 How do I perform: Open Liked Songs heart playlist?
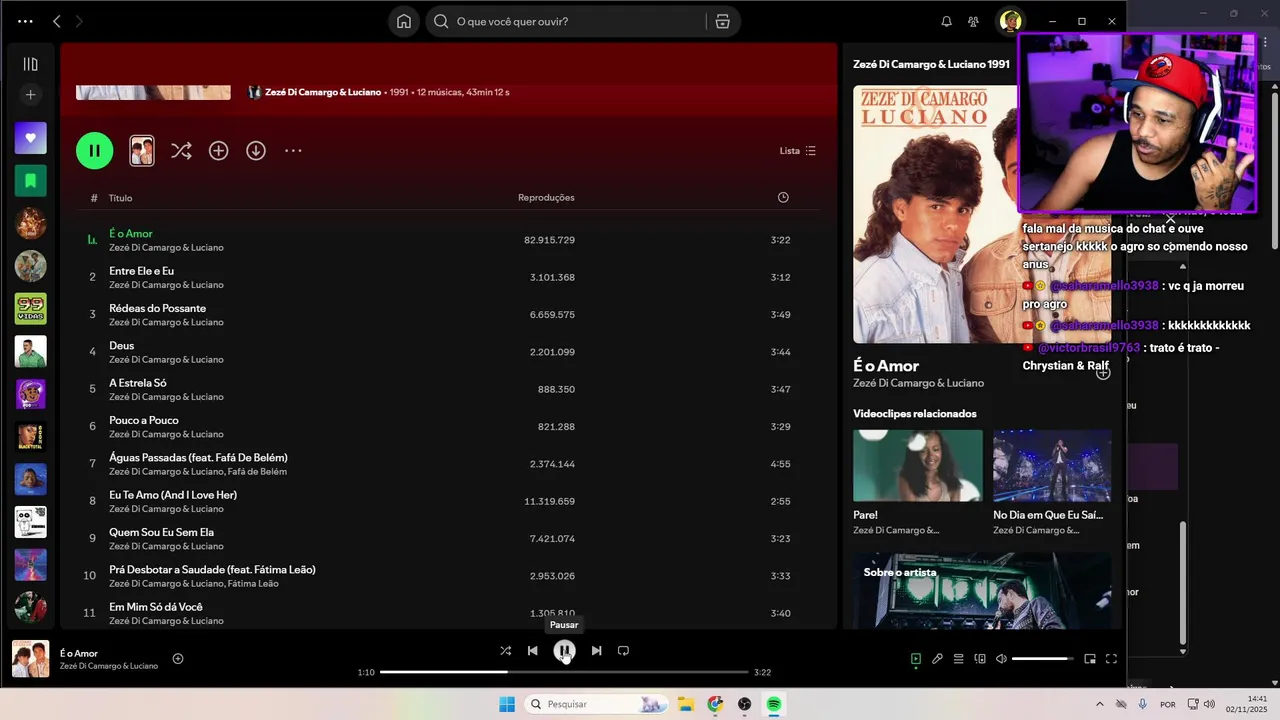[x=30, y=138]
